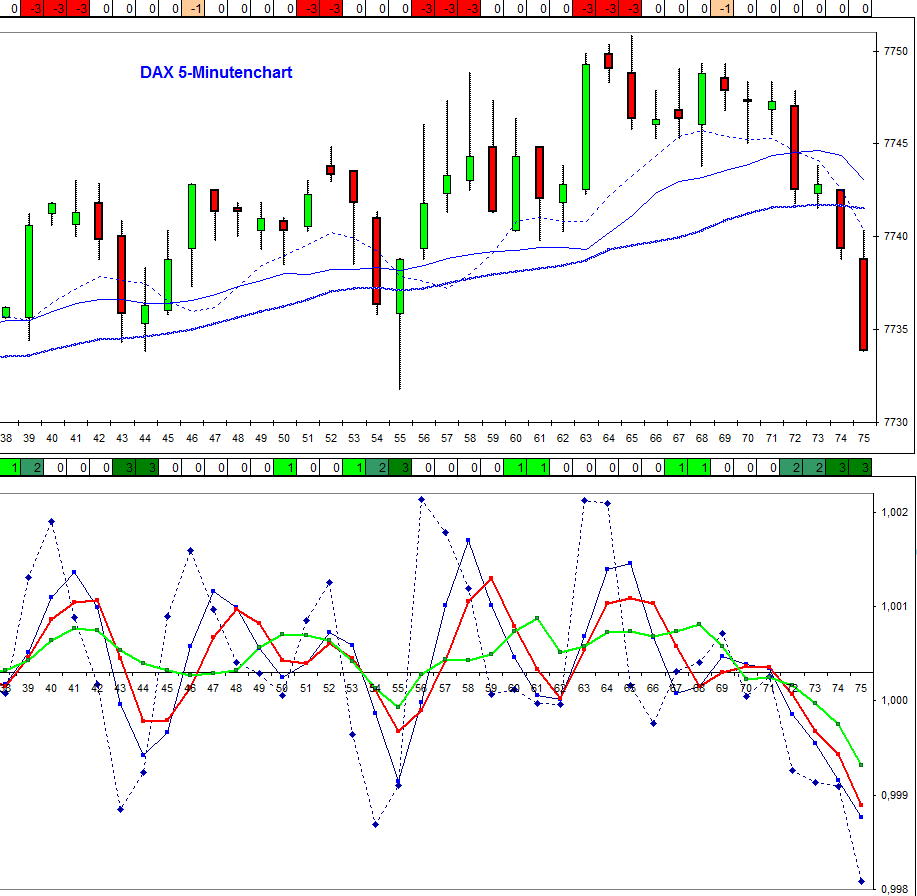Click last dark green 3 cell in lower signal row
Screen dimensions: 917x896
tap(861, 467)
